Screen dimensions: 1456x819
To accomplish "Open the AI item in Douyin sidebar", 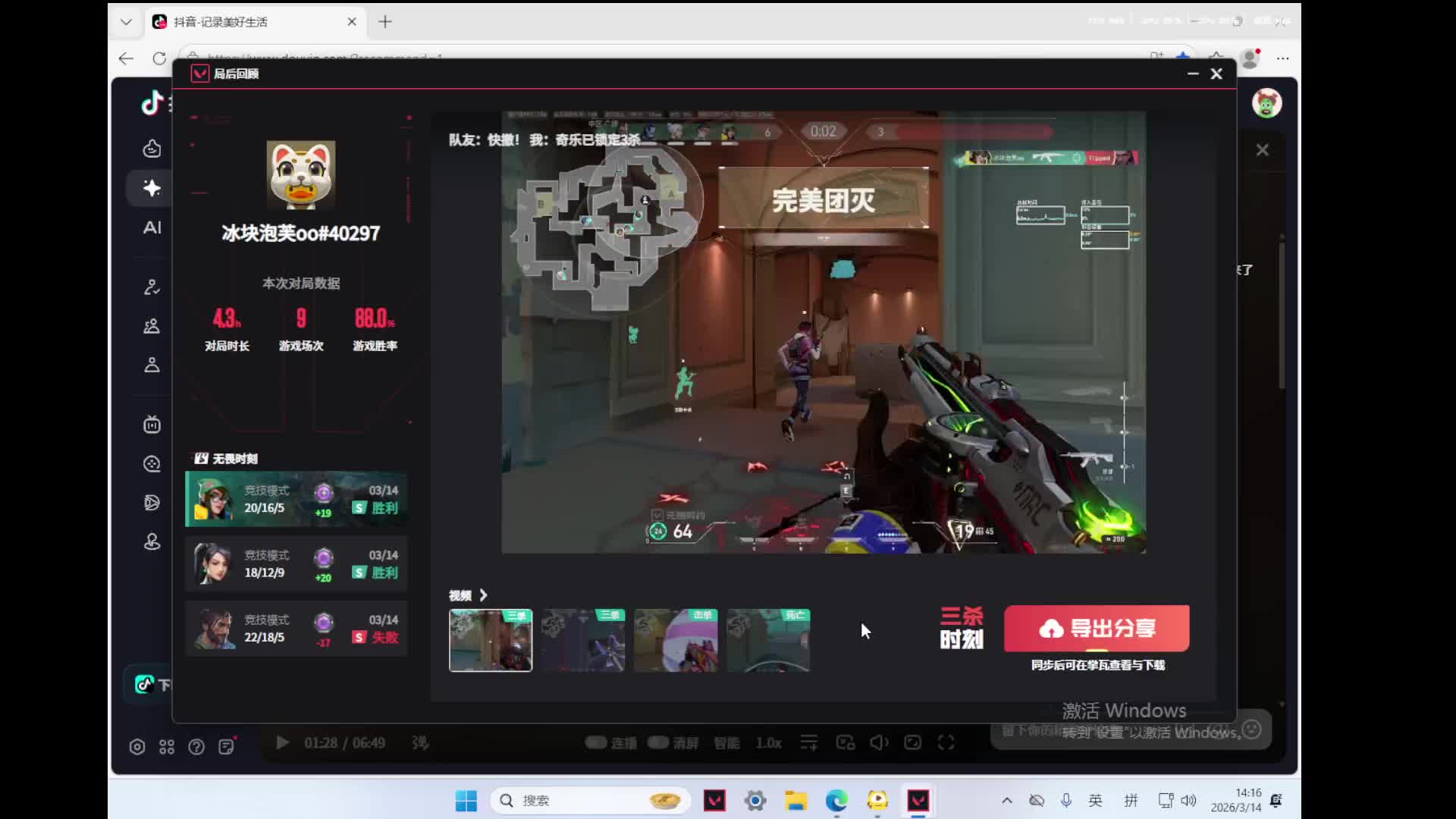I will (x=152, y=227).
